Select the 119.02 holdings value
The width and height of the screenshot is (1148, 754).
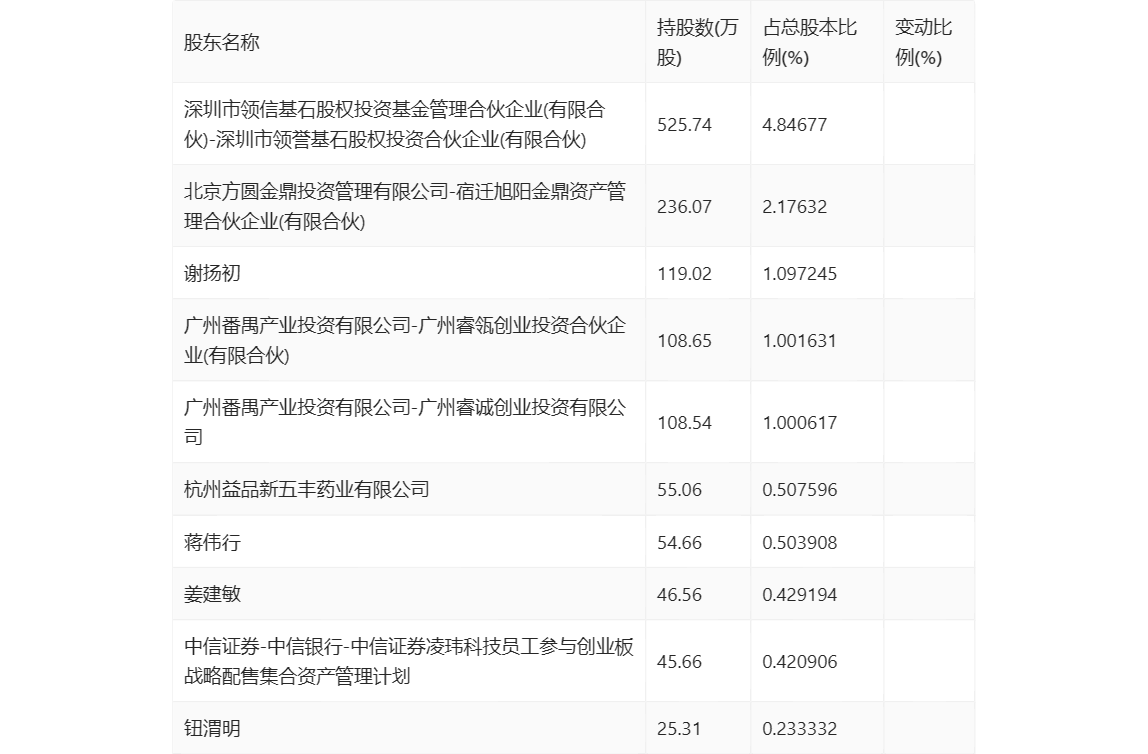(685, 274)
